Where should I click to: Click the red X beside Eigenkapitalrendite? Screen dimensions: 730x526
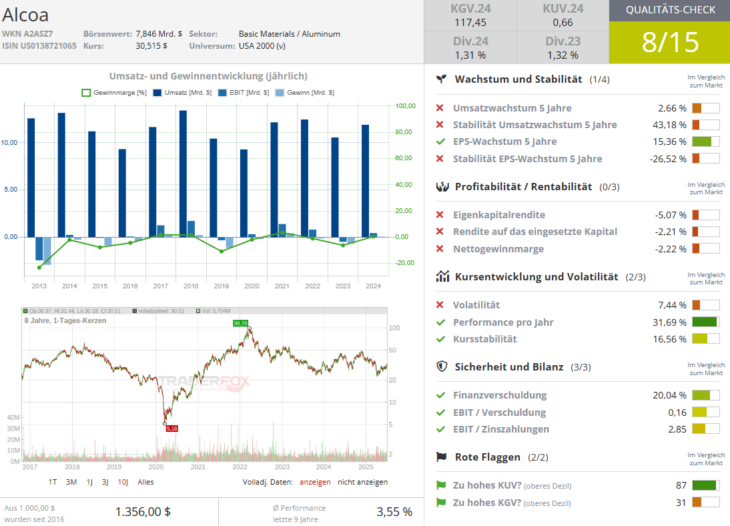[439, 215]
